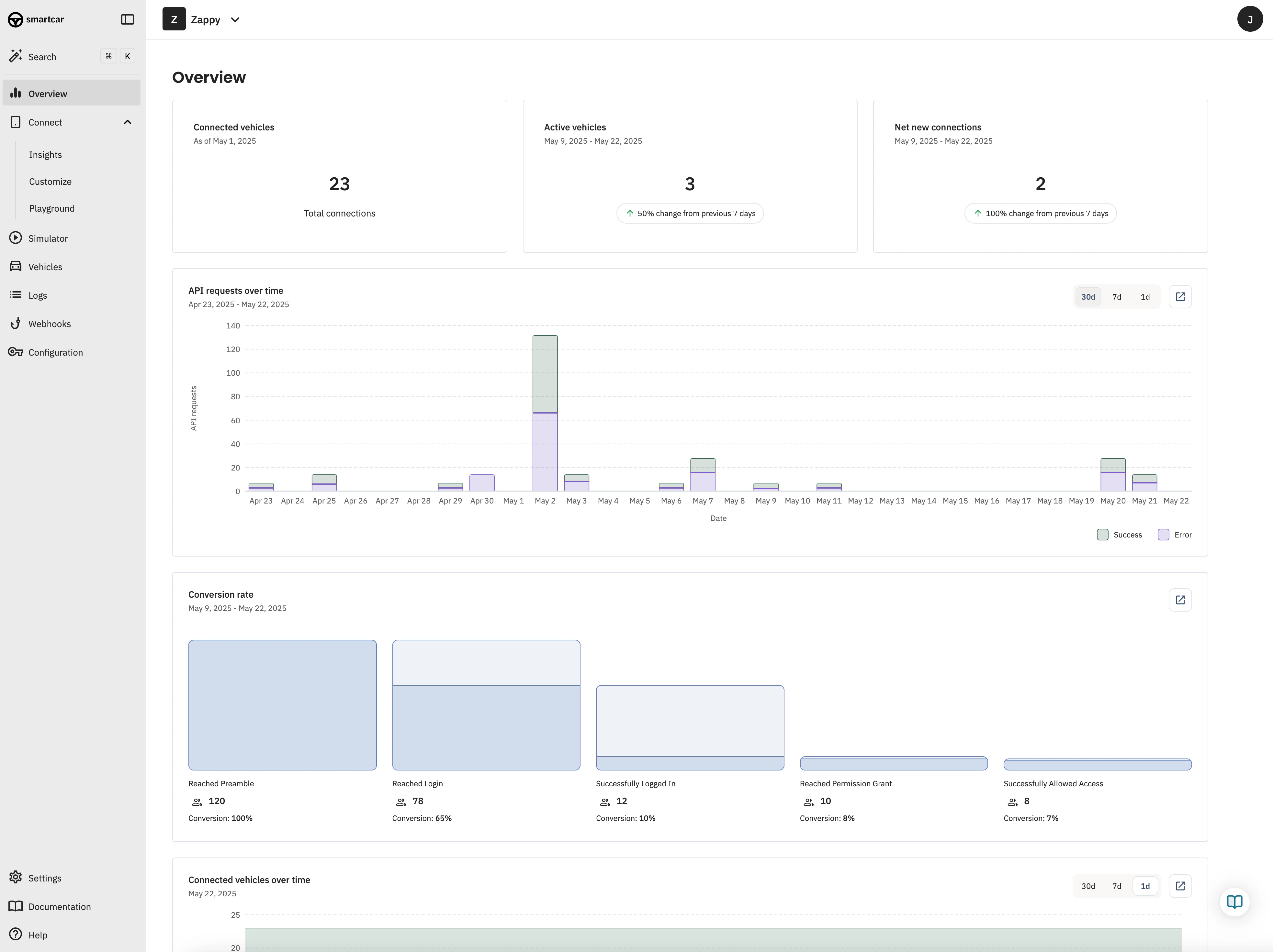Image resolution: width=1273 pixels, height=952 pixels.
Task: Click the floating book help icon
Action: pos(1234,902)
